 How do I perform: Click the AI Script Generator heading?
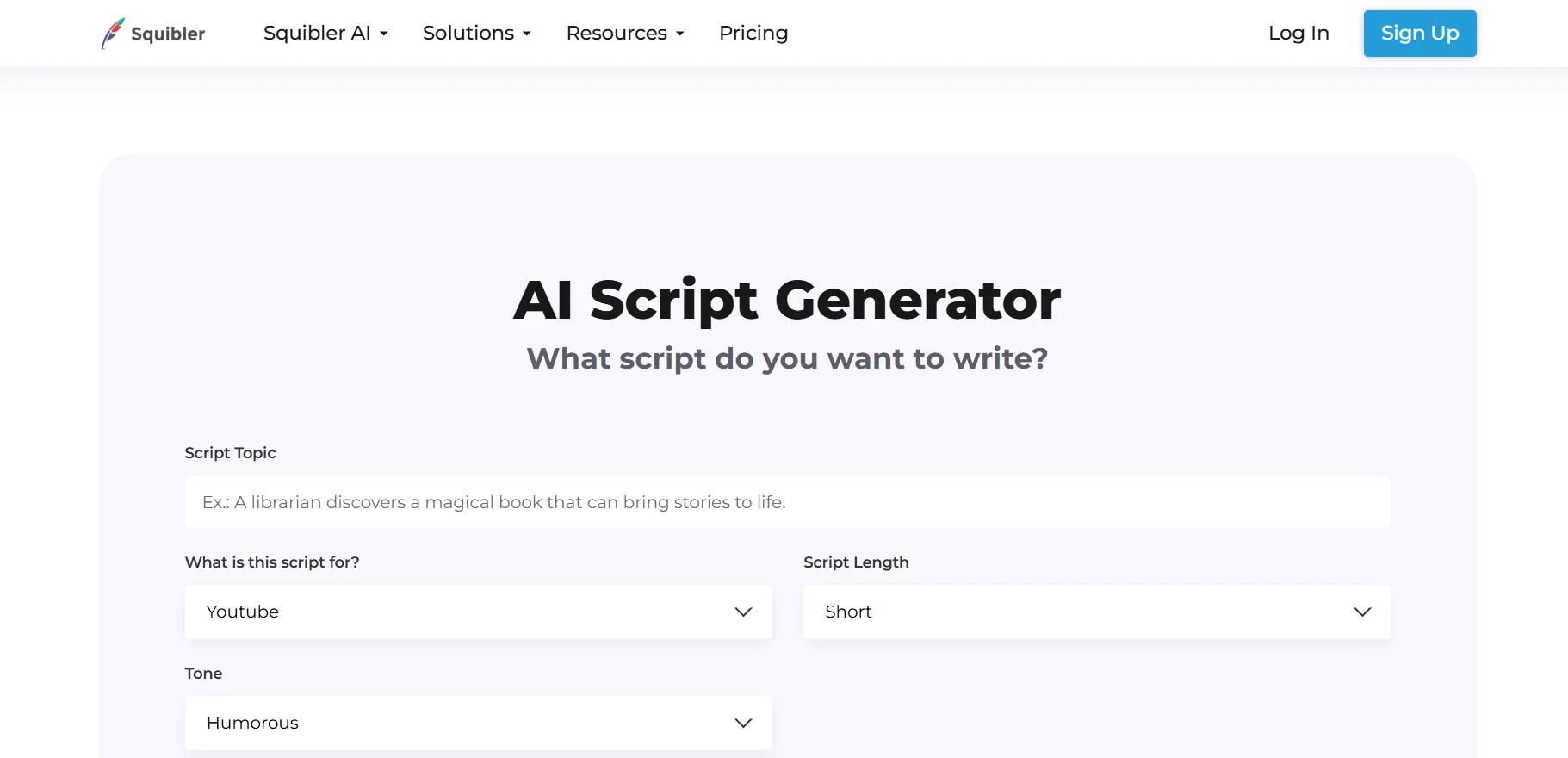click(x=786, y=299)
